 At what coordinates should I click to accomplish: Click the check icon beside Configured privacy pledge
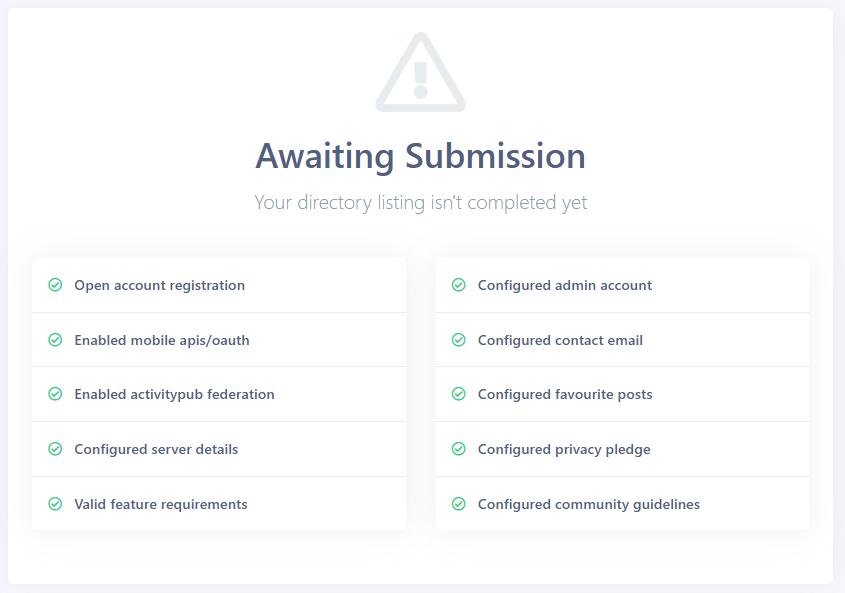click(x=459, y=449)
